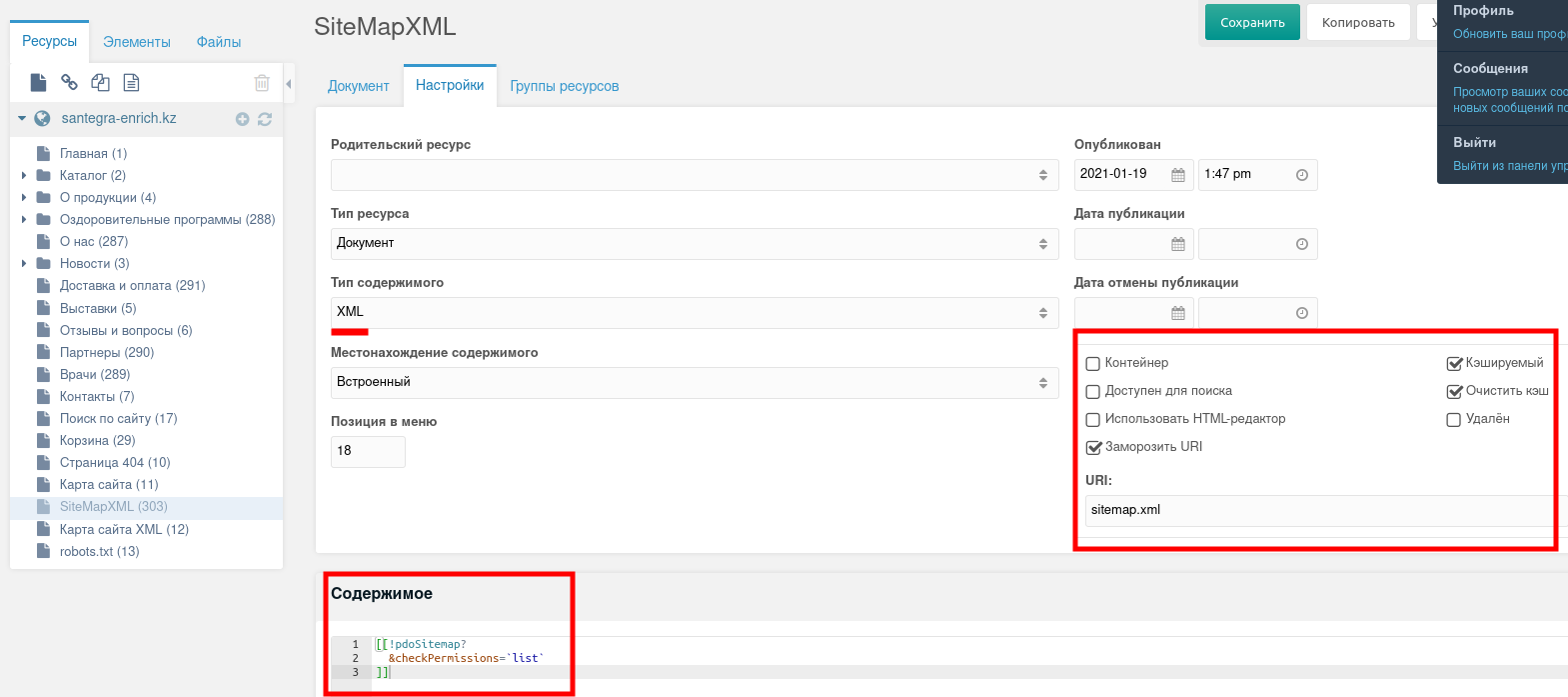Open the trash bin icon in resource tree

[x=262, y=83]
